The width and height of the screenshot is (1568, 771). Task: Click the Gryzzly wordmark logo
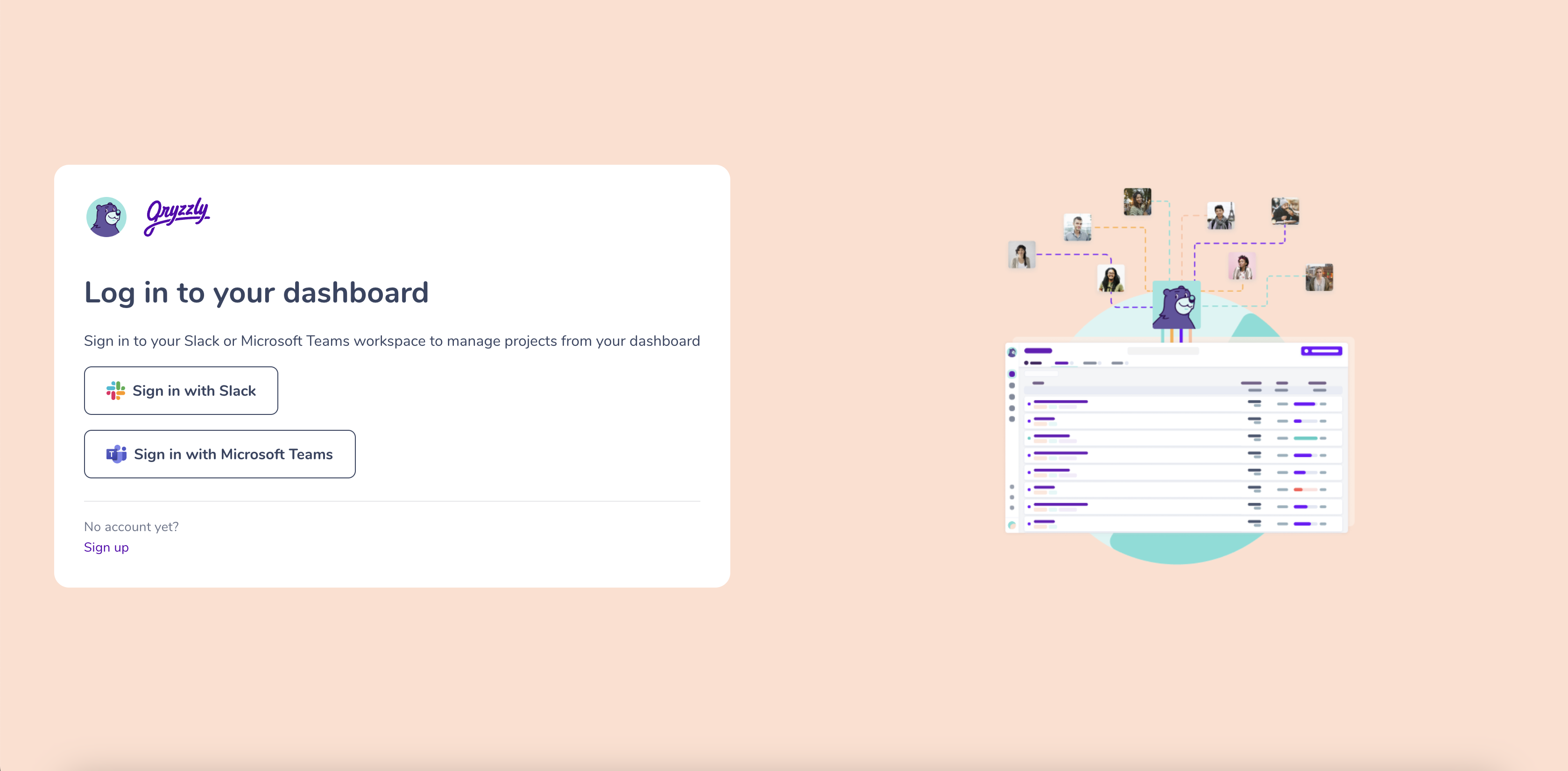177,217
